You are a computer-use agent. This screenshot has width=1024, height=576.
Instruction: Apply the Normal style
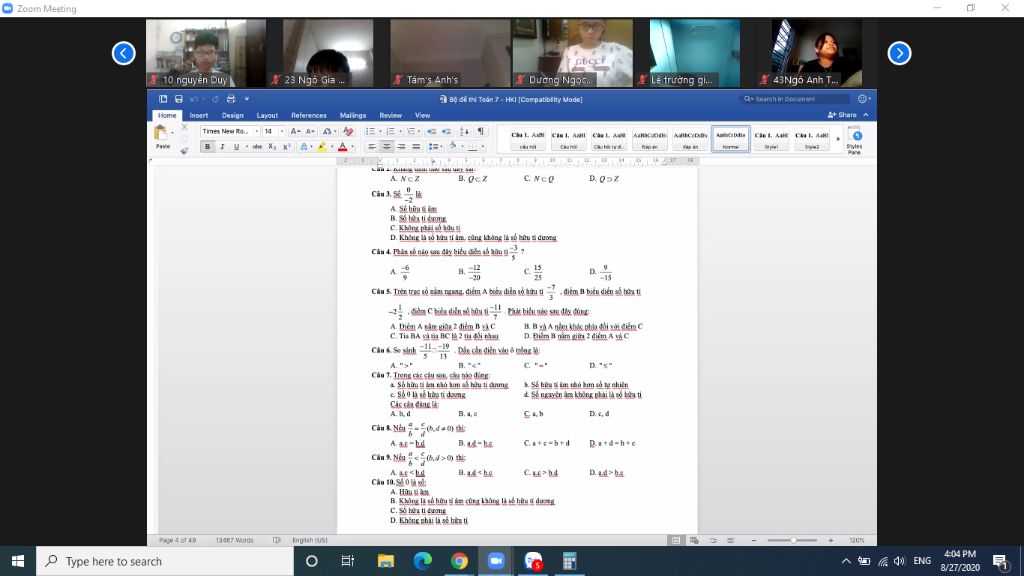coord(731,139)
